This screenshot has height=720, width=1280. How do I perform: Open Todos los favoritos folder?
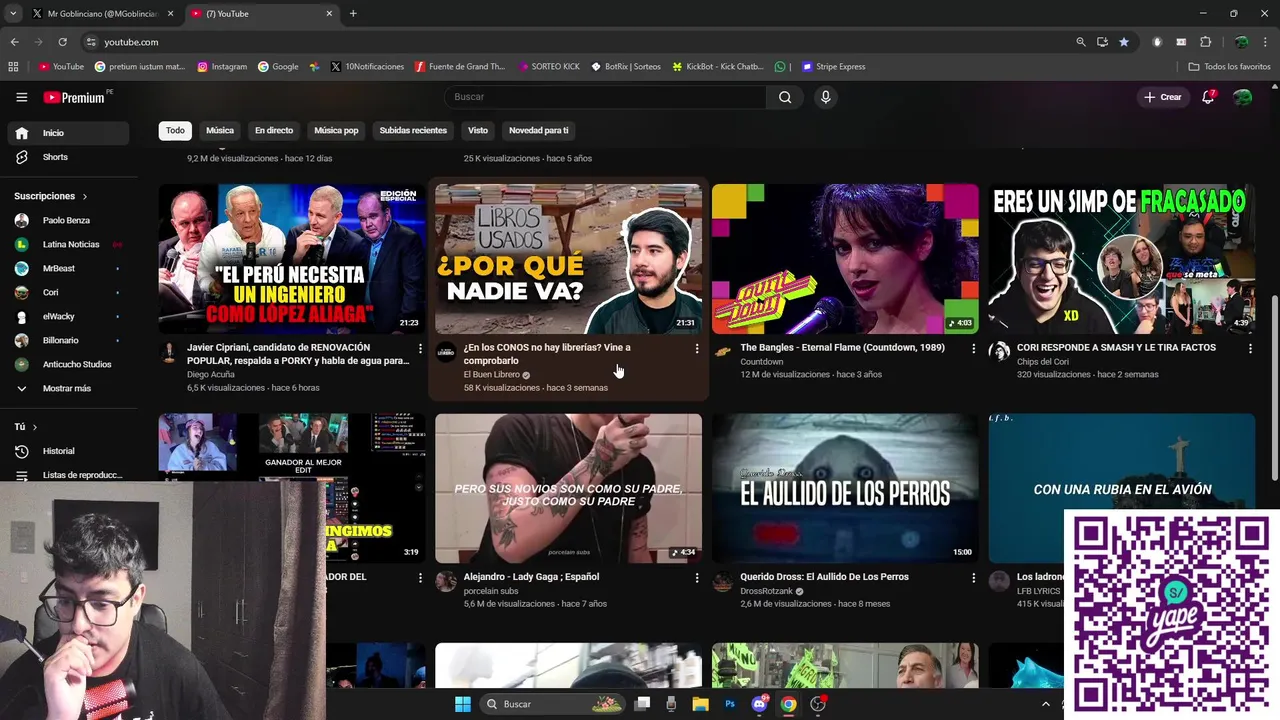click(x=1230, y=67)
